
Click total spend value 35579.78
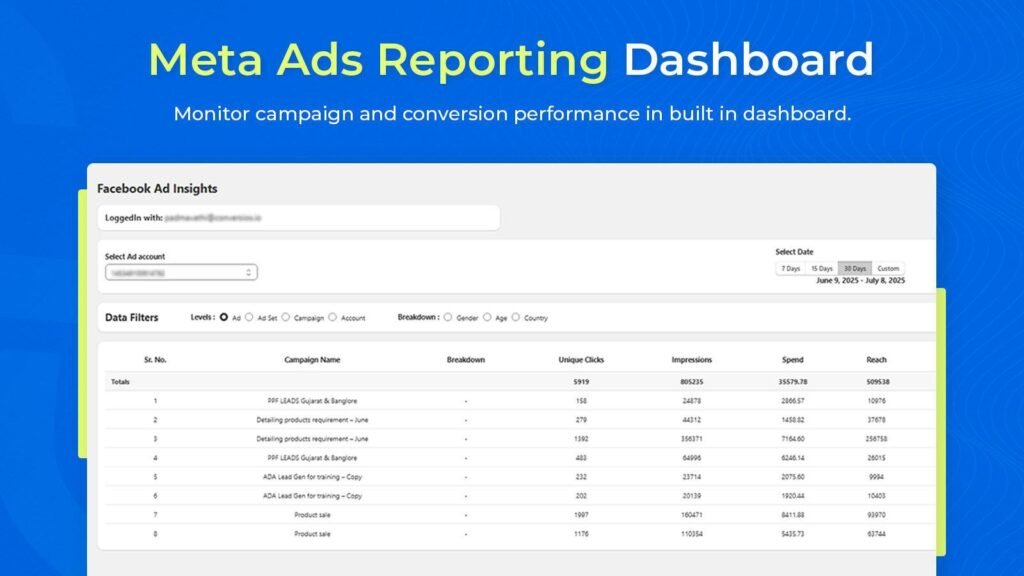(793, 382)
